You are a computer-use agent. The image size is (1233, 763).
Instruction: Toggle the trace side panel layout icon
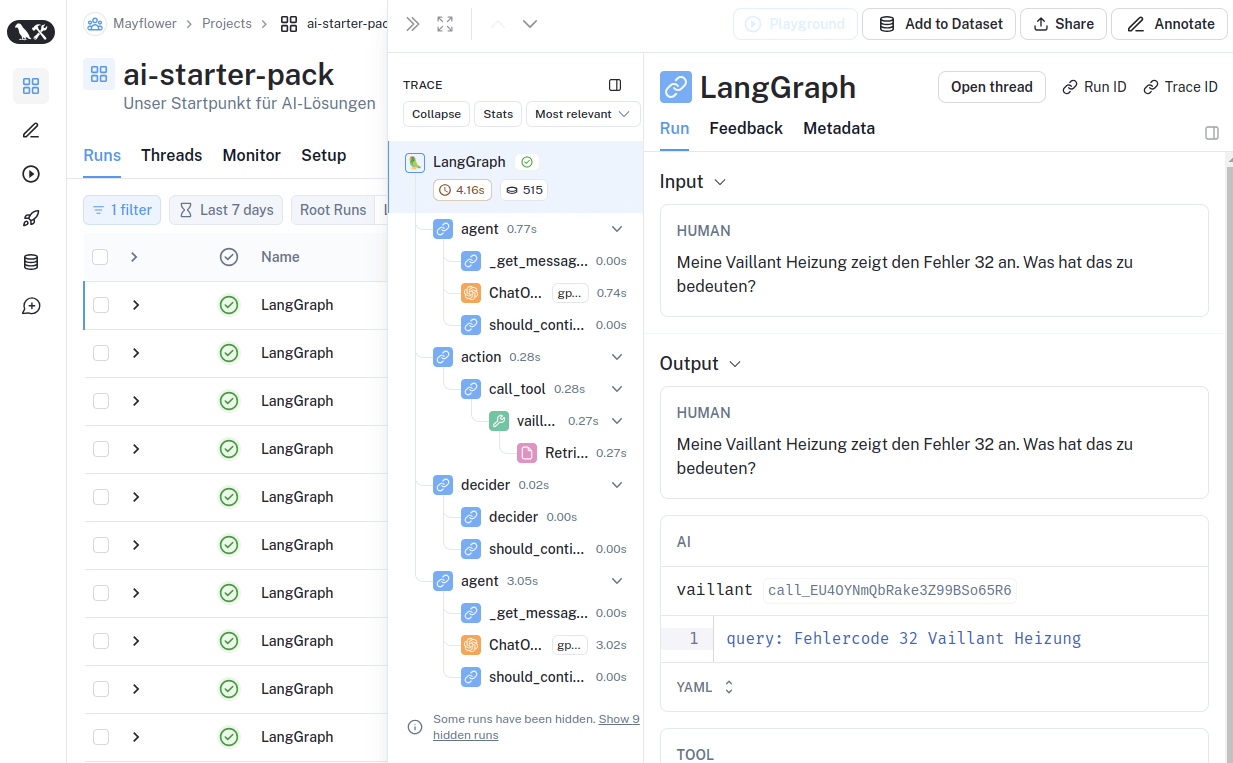[x=615, y=85]
